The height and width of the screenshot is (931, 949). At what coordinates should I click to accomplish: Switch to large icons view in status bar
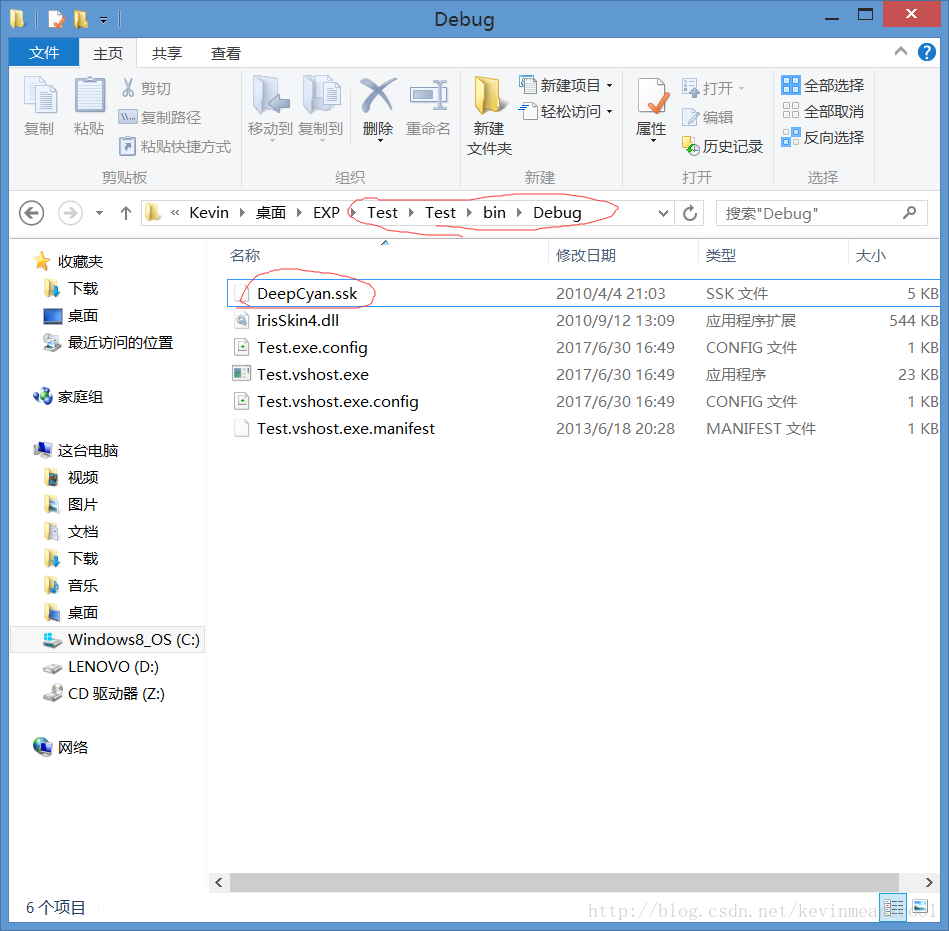click(920, 907)
